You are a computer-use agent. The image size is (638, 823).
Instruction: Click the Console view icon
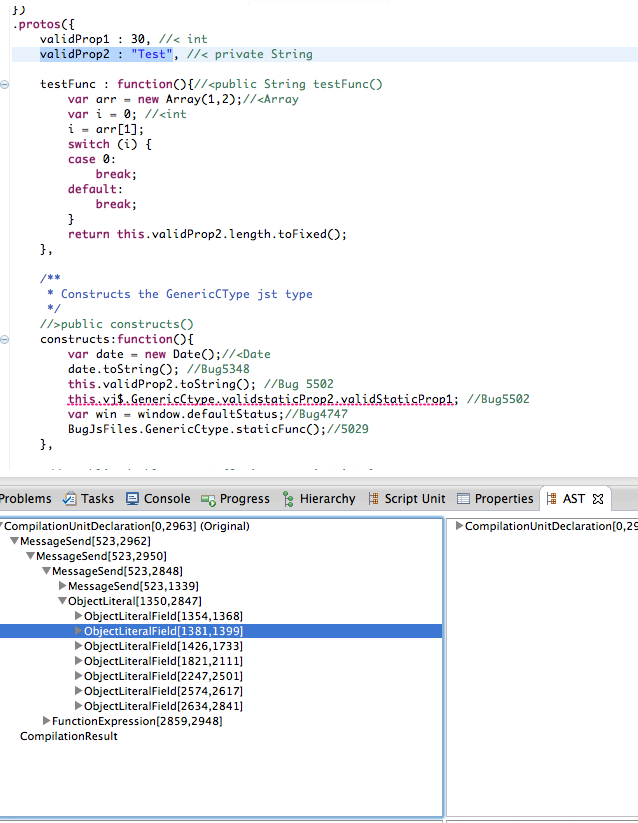(133, 498)
